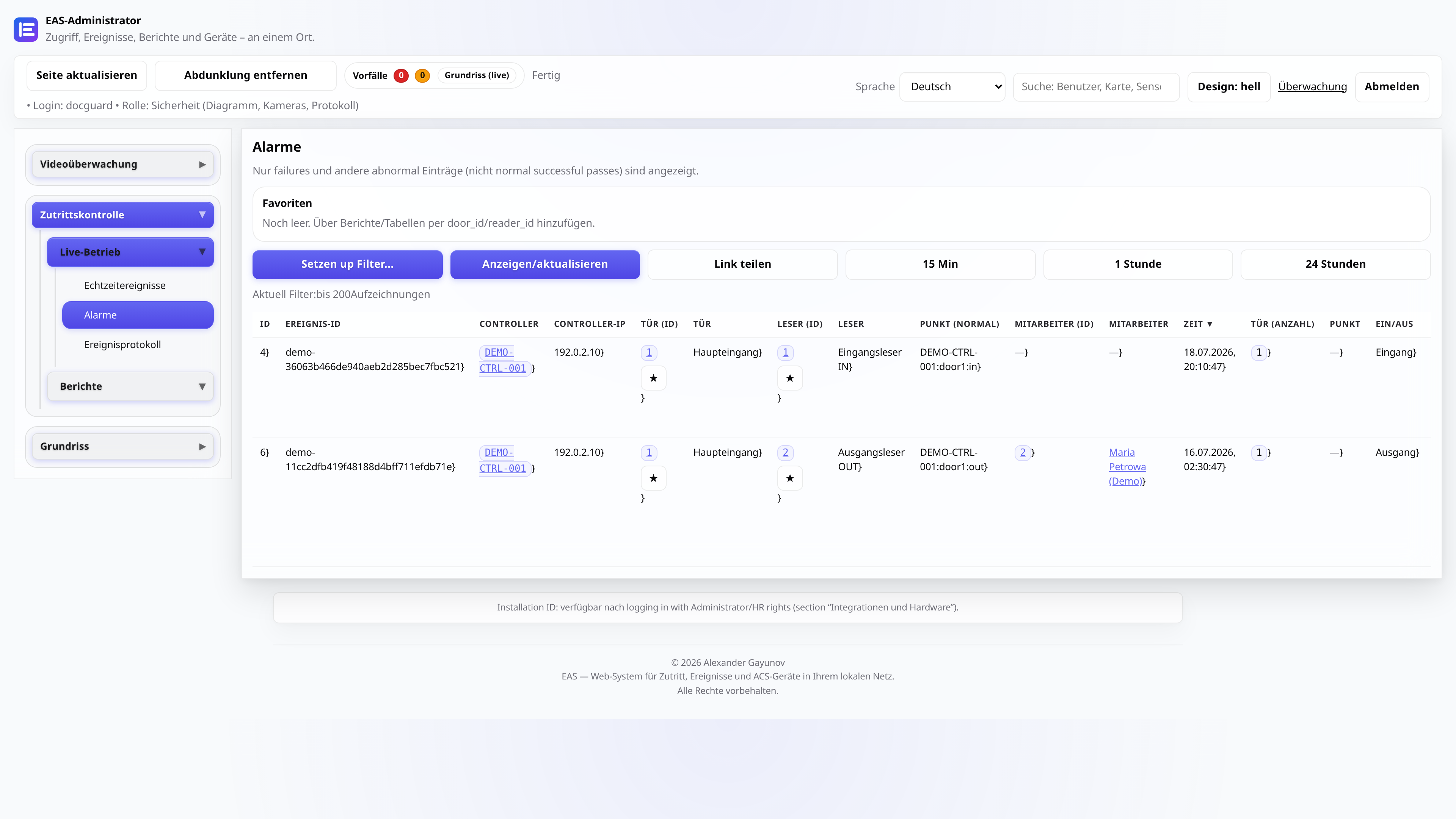Viewport: 1456px width, 819px height.
Task: Select the 24 Stunden time range
Action: coord(1335,264)
